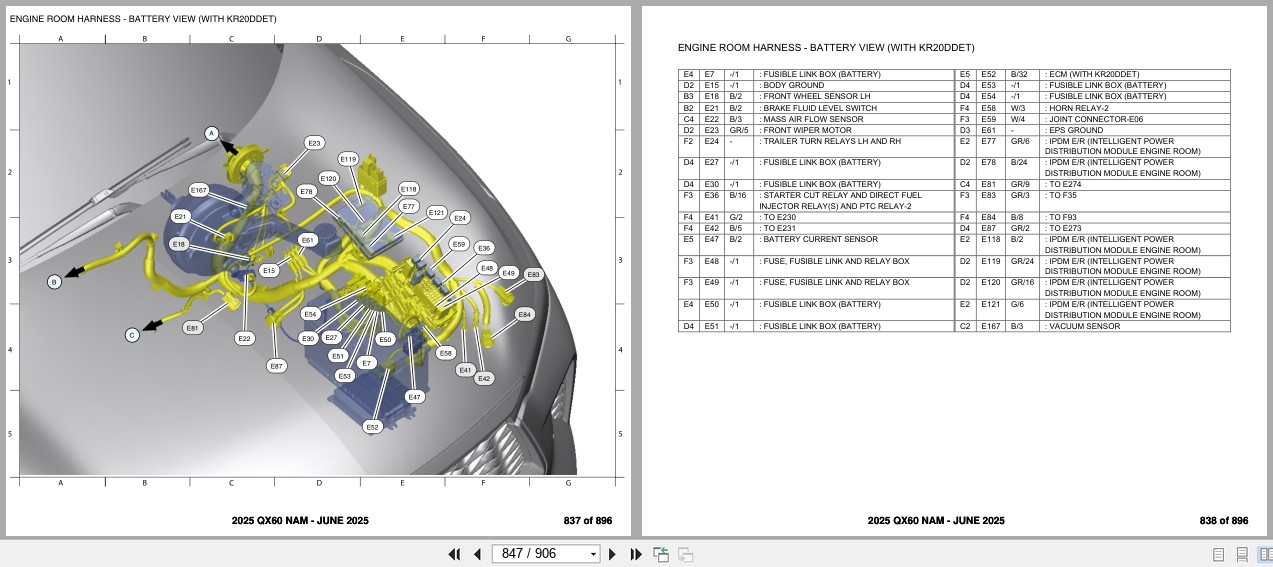This screenshot has width=1273, height=567.
Task: Click connector label E24 in diagram
Action: pos(460,218)
